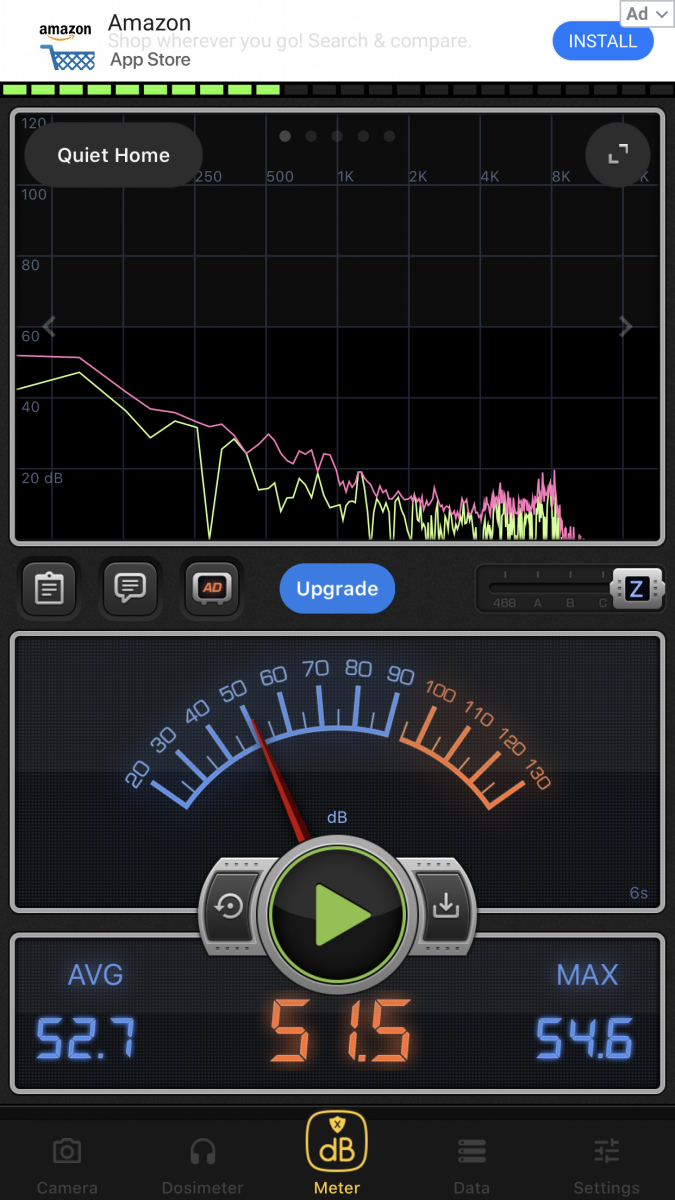Tap the speech bubble comment icon
This screenshot has height=1200, width=675.
pos(131,588)
